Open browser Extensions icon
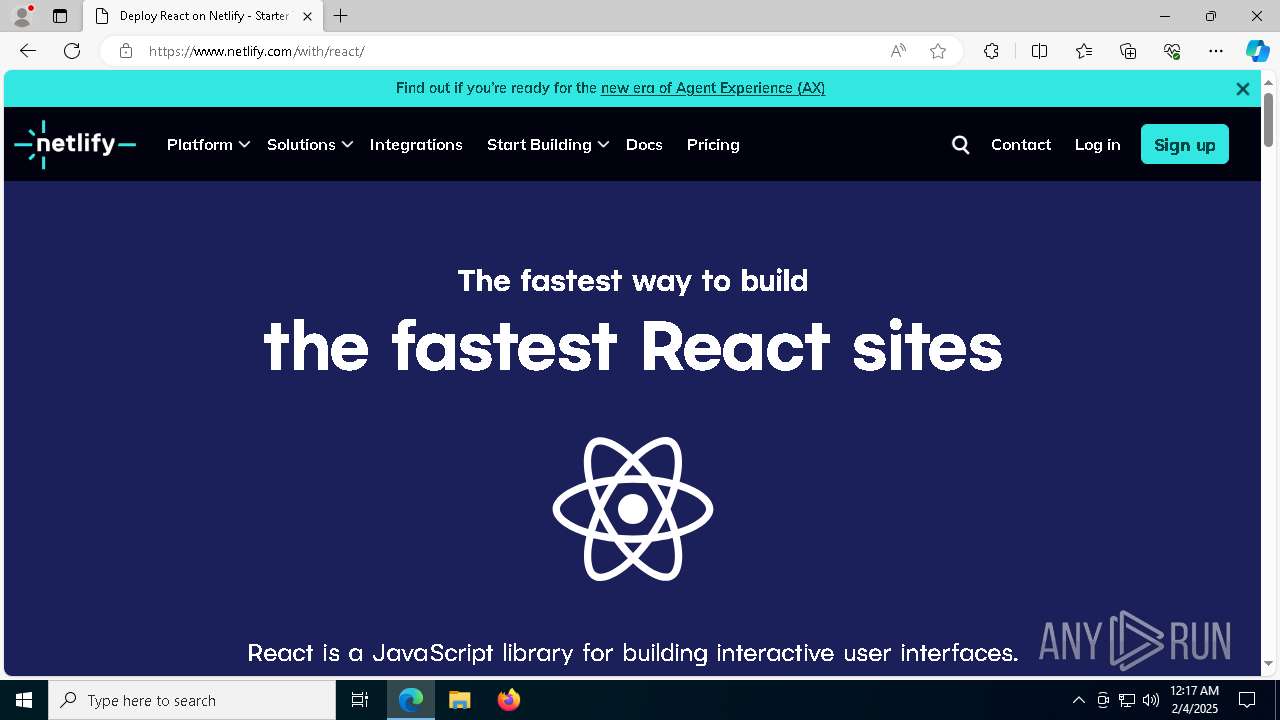 (991, 51)
